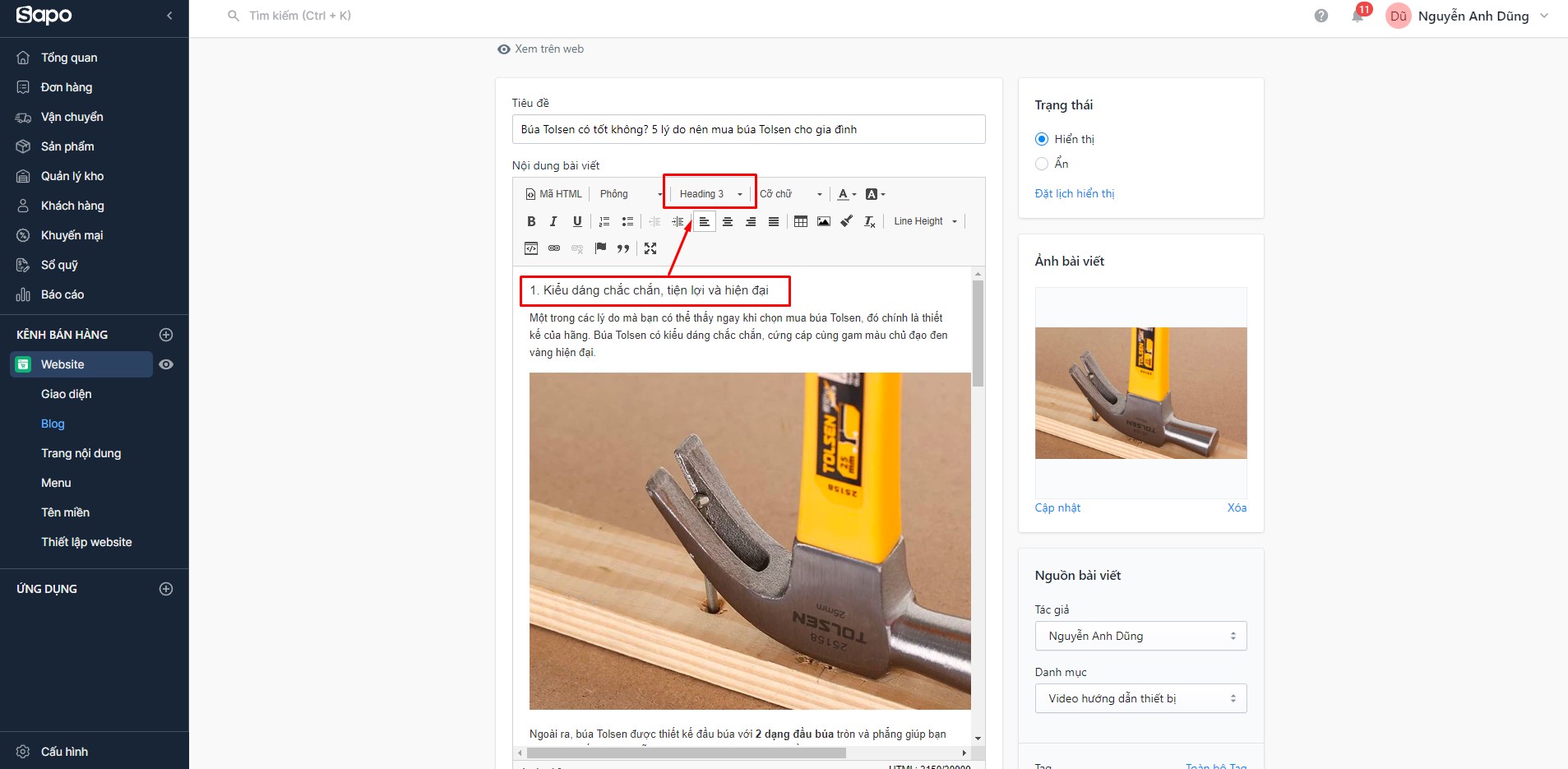Open the Danh mục category dropdown

[1140, 698]
